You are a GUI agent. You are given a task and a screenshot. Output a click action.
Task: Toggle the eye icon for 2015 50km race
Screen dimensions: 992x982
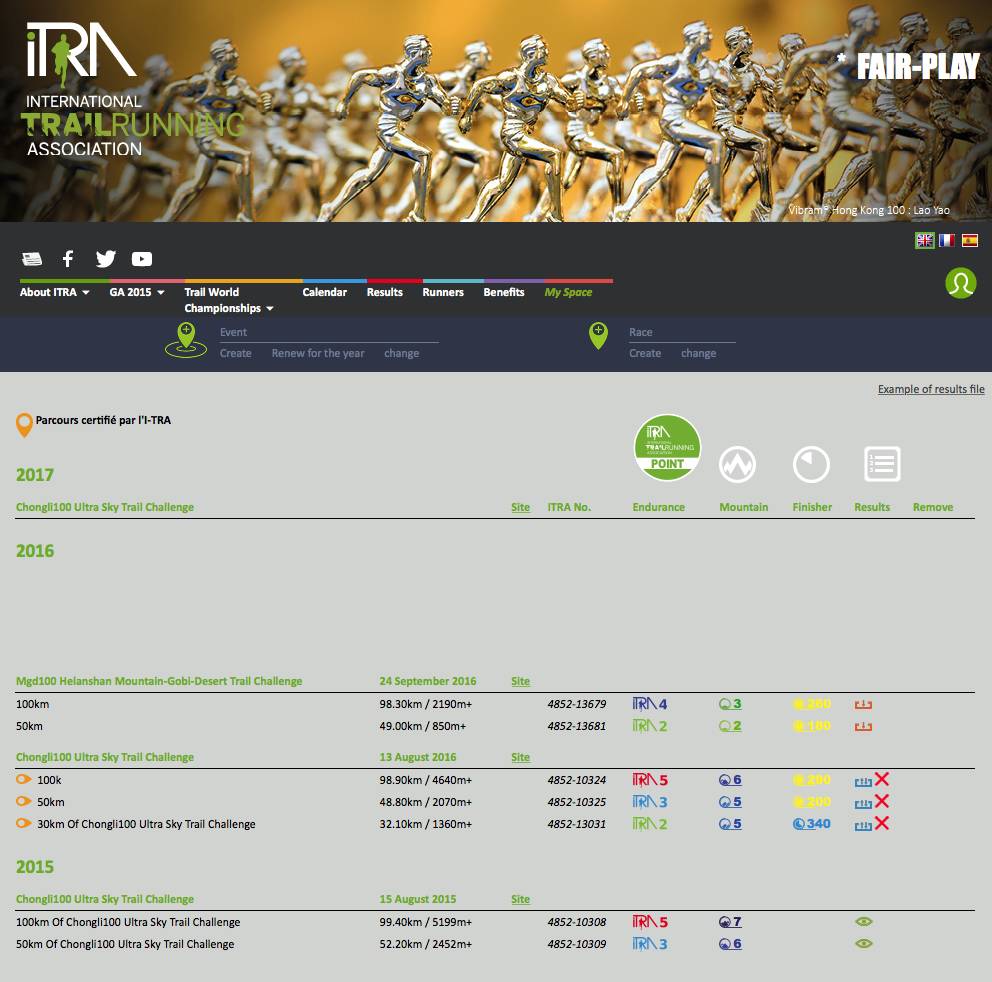tap(864, 944)
